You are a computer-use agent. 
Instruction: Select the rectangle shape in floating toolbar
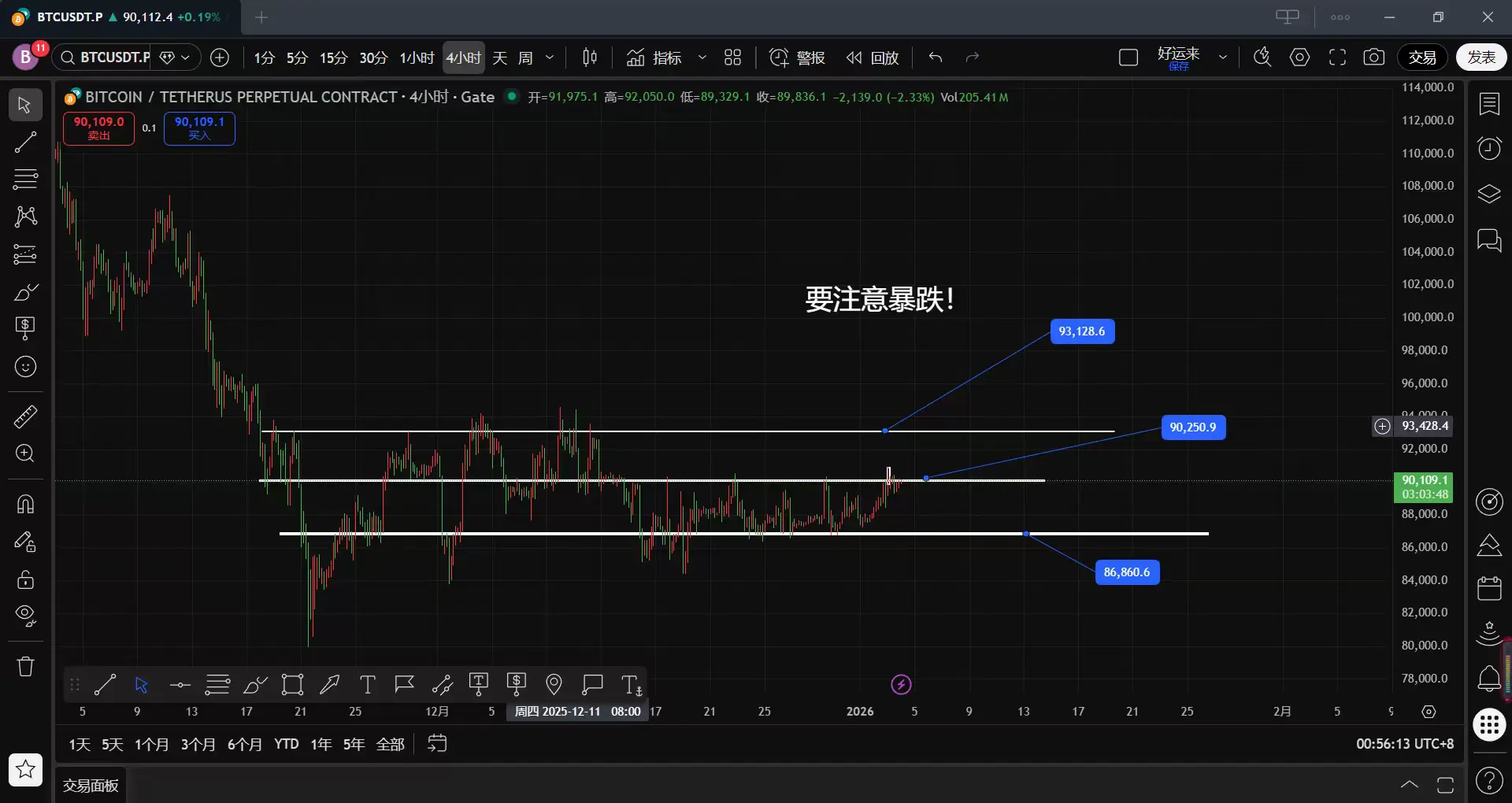[x=292, y=685]
